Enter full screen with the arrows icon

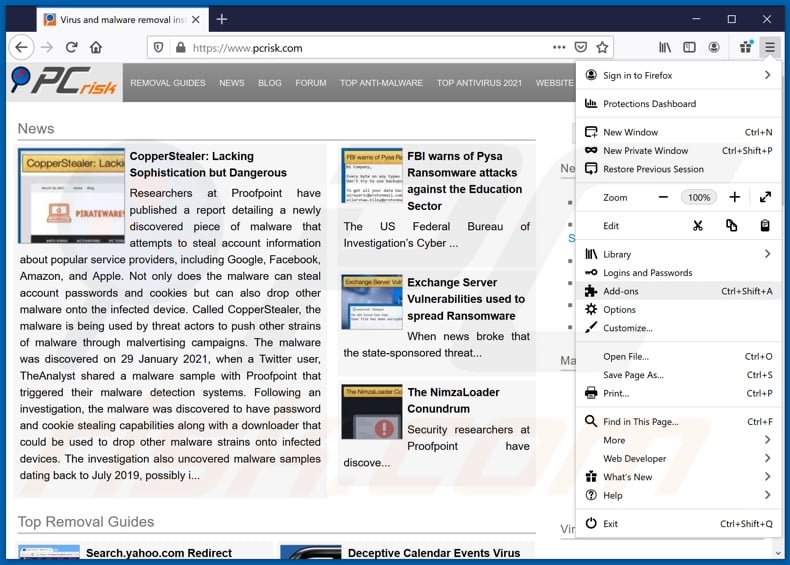(x=765, y=198)
